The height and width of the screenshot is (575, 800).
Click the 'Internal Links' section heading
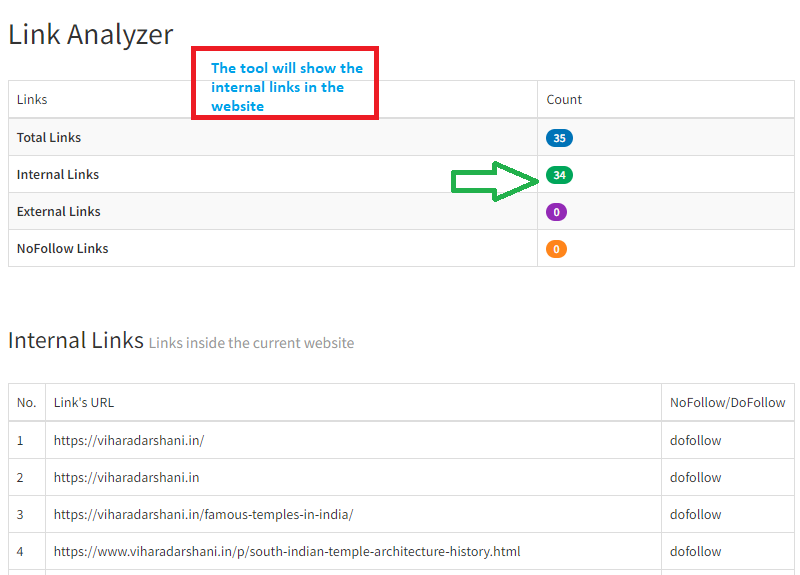[76, 340]
